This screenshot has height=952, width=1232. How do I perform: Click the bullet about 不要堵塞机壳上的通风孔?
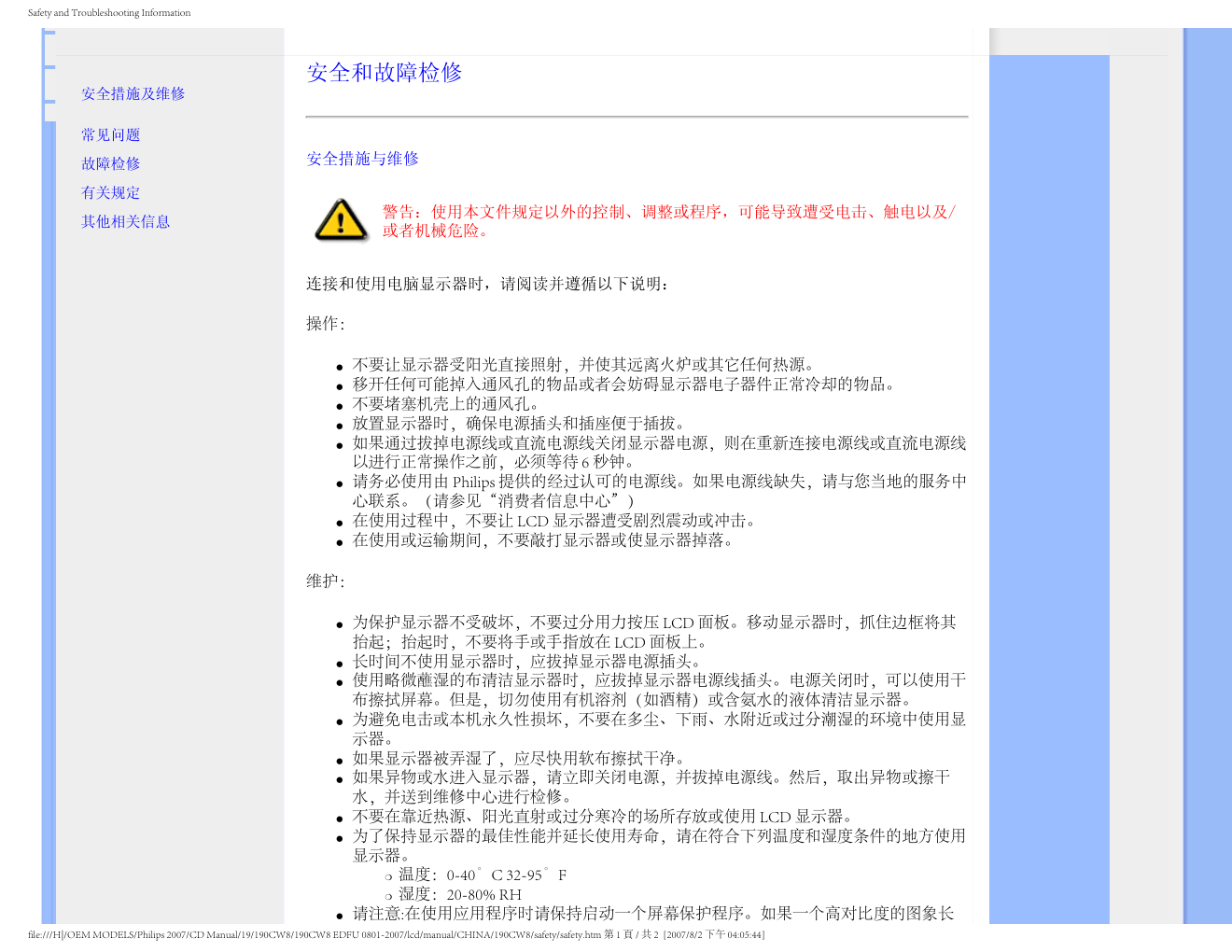[445, 404]
